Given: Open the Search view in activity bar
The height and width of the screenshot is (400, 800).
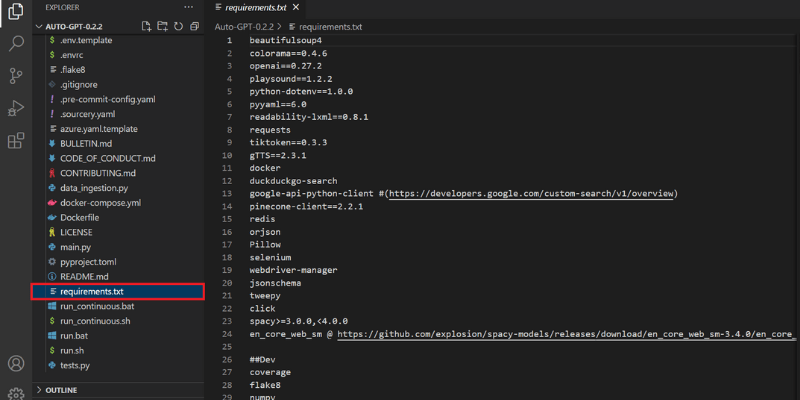Looking at the screenshot, I should tap(16, 44).
